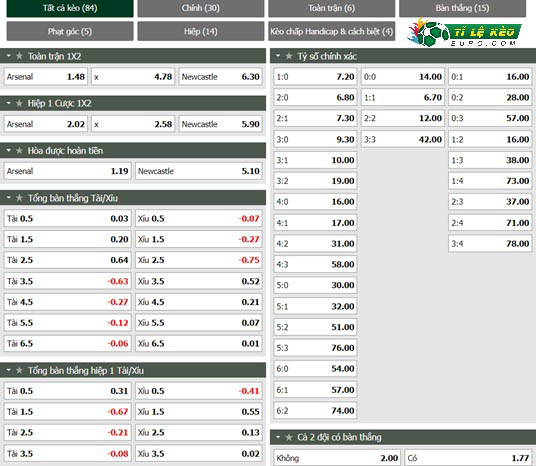This screenshot has height=466, width=536.
Task: Favorite the Hiệp 1 Cược 1X2 section
Action: point(19,103)
